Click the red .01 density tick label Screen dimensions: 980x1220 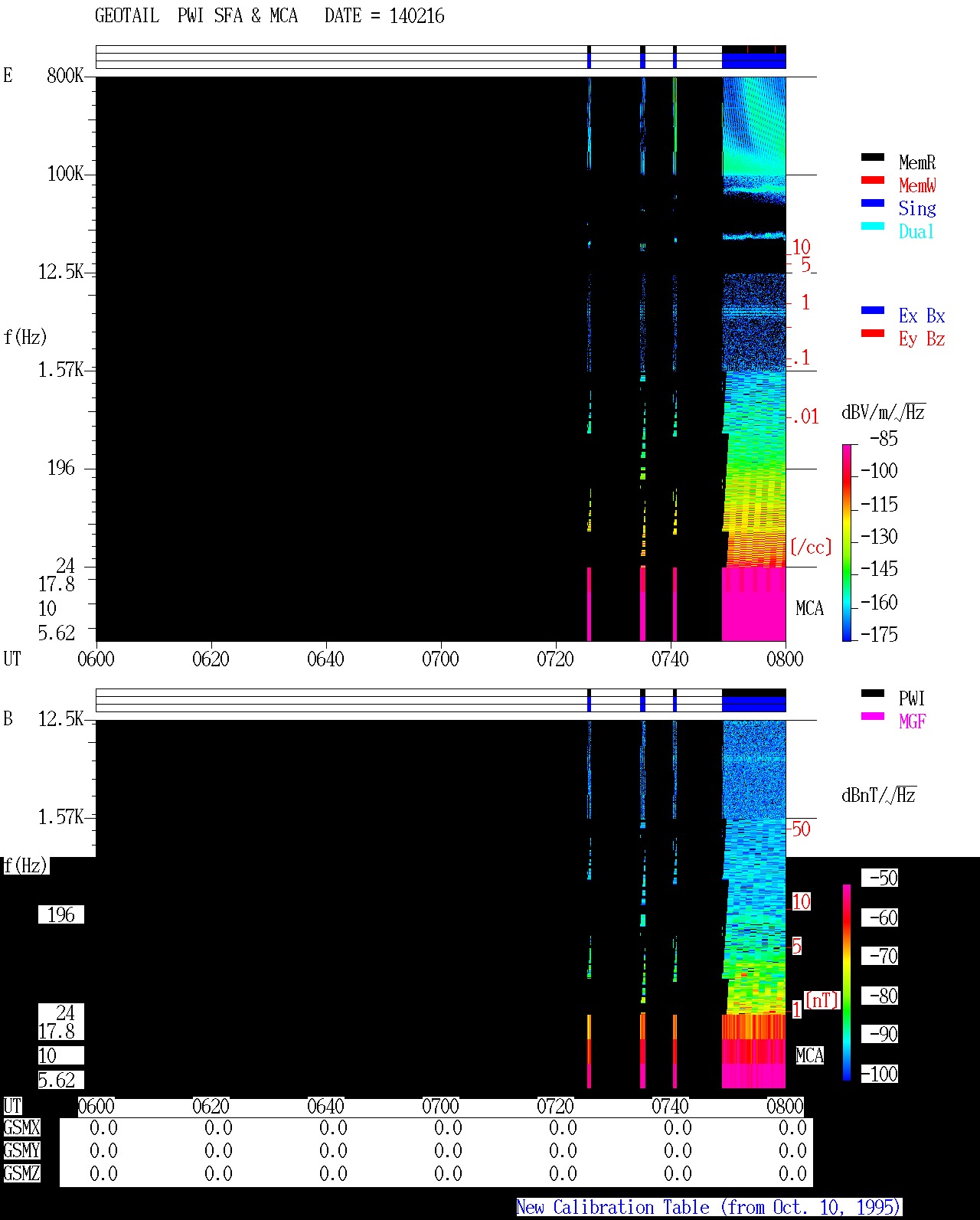click(805, 417)
